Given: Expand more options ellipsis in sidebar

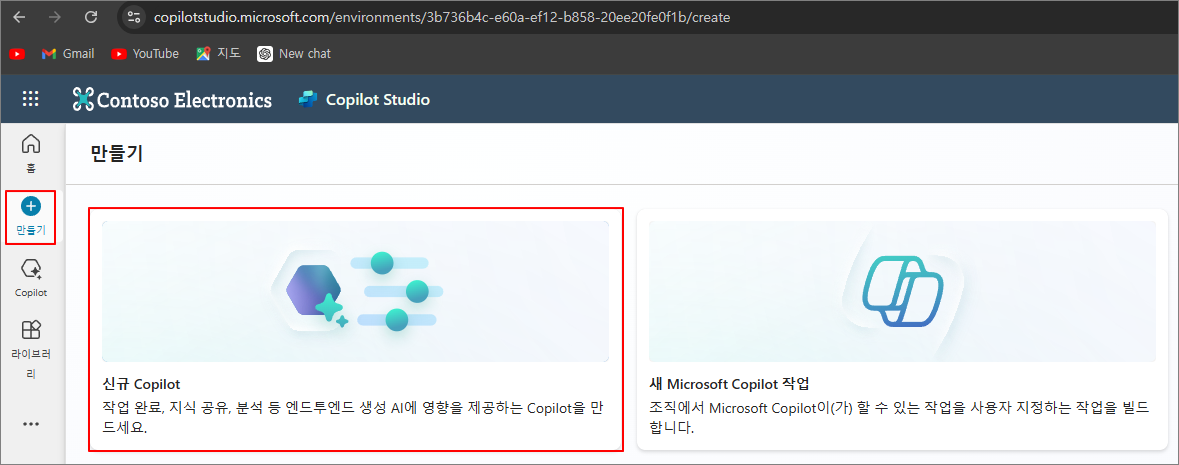Looking at the screenshot, I should tap(31, 424).
